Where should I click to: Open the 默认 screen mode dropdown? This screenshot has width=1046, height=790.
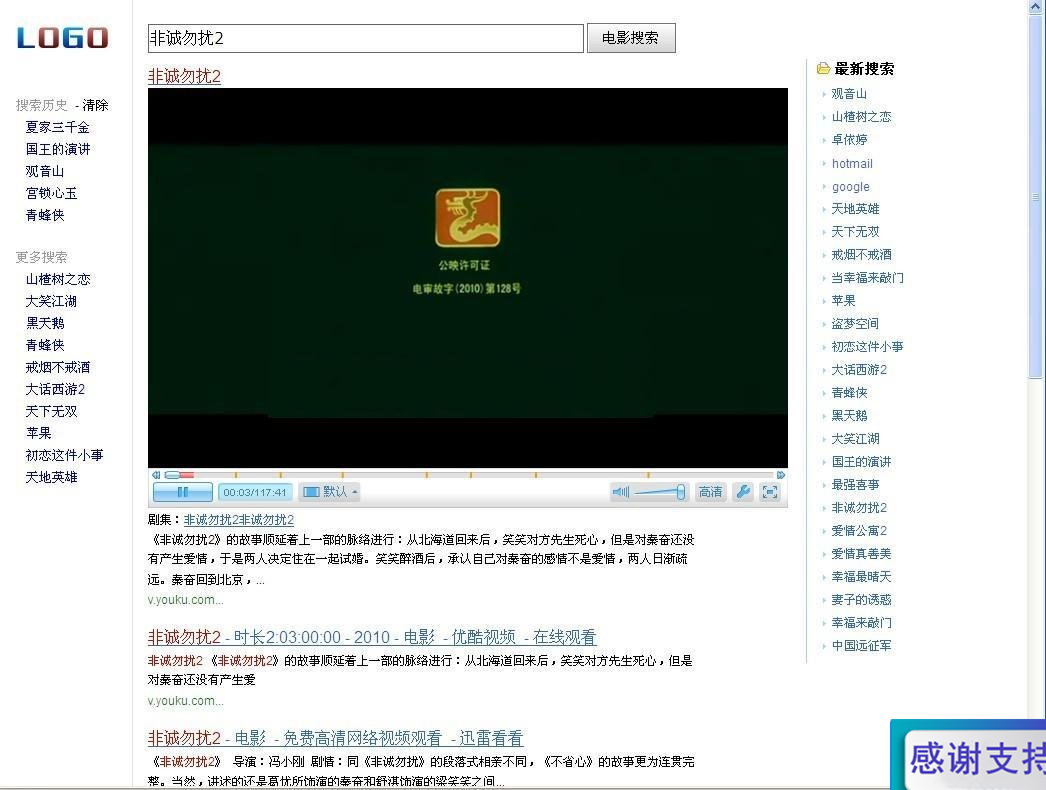click(330, 492)
